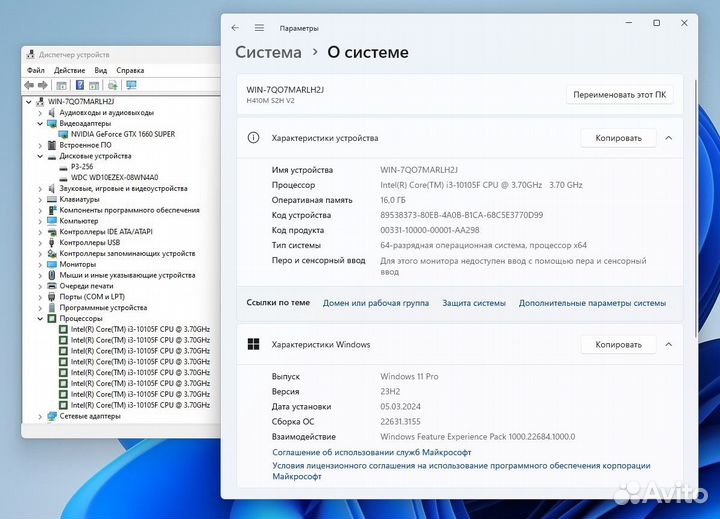Expand Аудиовходы и аудиовыходы category
Screen dimensions: 720x519
40,113
